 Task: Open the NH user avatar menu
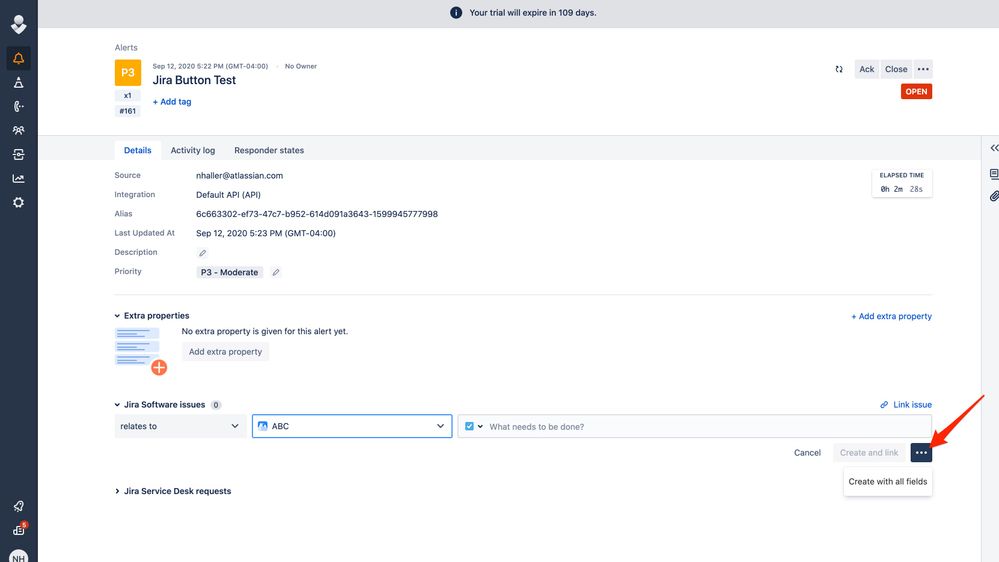coord(18,557)
